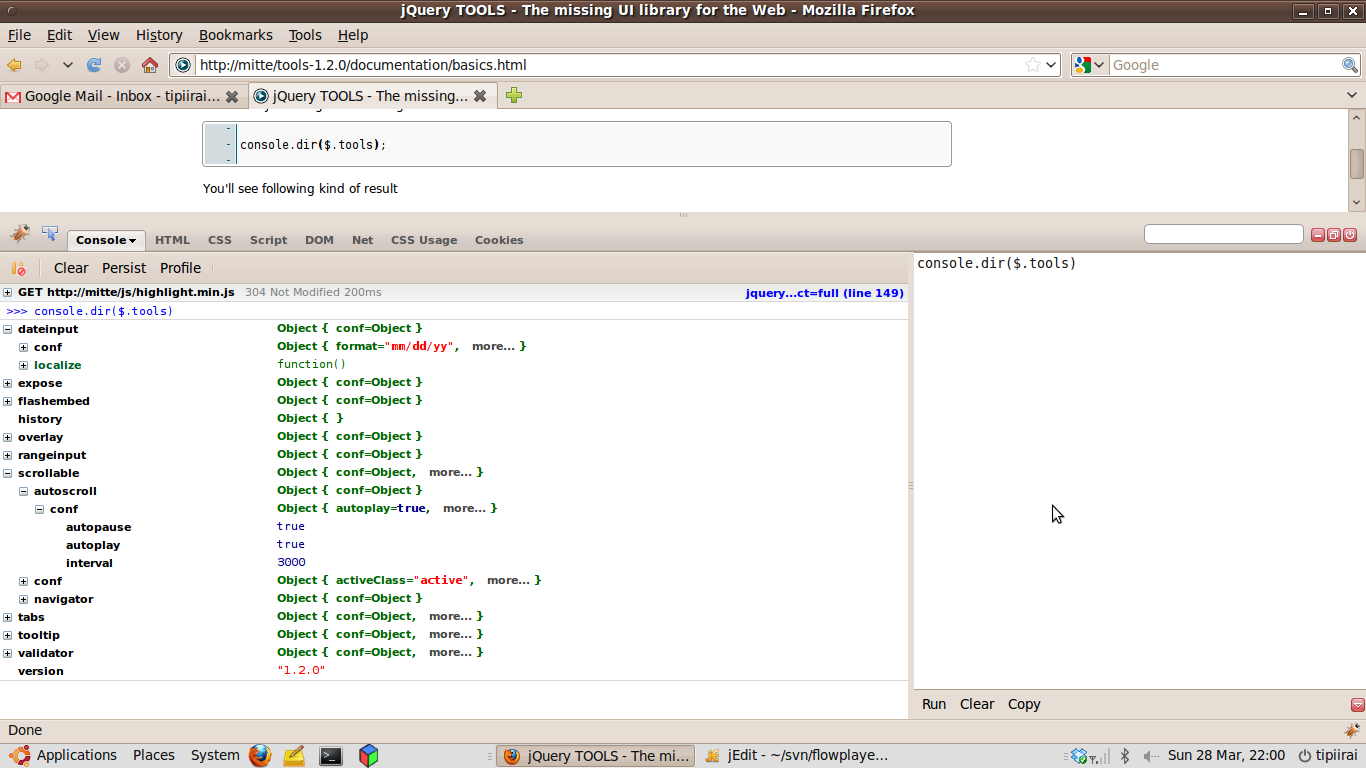Open the jquery...ct=full (line 149) link
Viewport: 1366px width, 768px height.
pyautogui.click(x=825, y=293)
